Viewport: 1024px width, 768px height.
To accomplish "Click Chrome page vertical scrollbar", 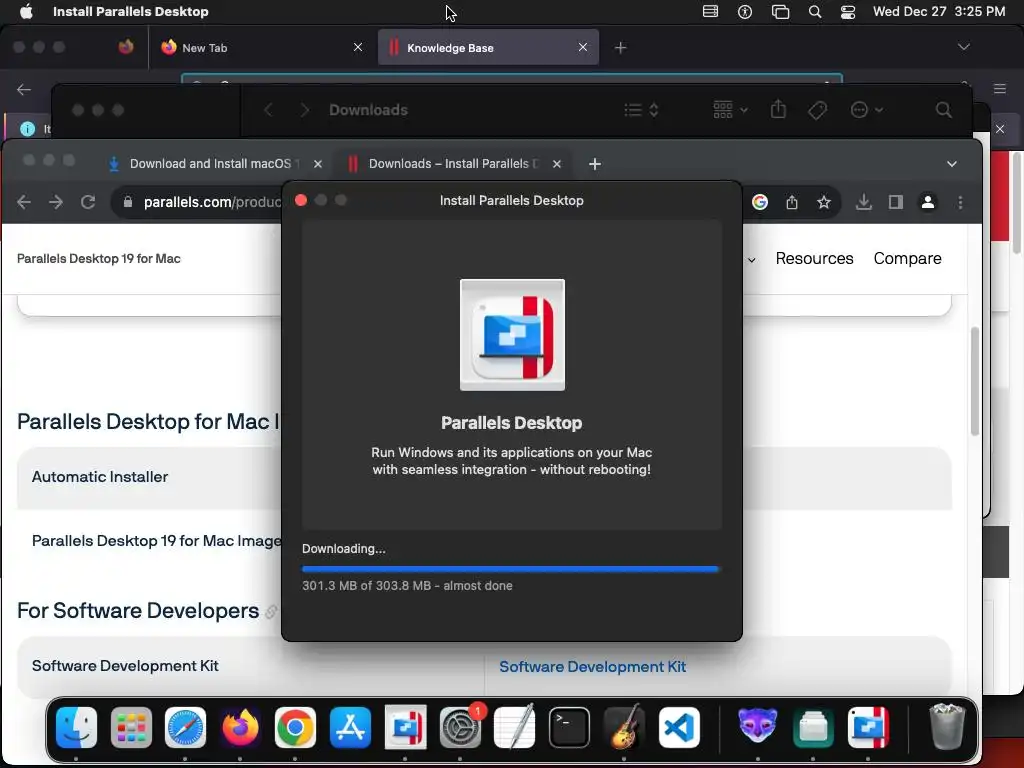I will click(974, 381).
